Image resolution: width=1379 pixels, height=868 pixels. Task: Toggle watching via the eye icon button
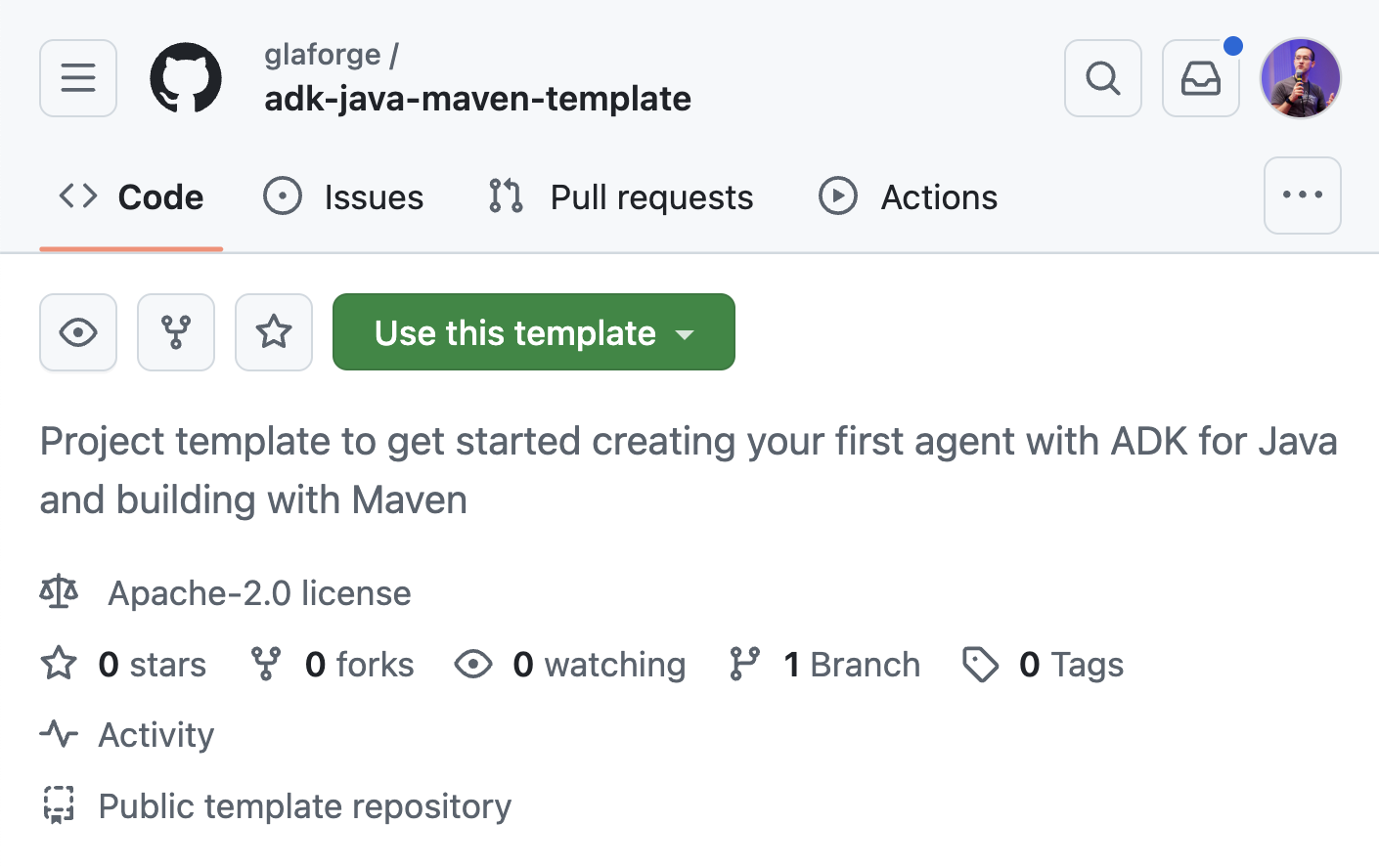tap(78, 332)
